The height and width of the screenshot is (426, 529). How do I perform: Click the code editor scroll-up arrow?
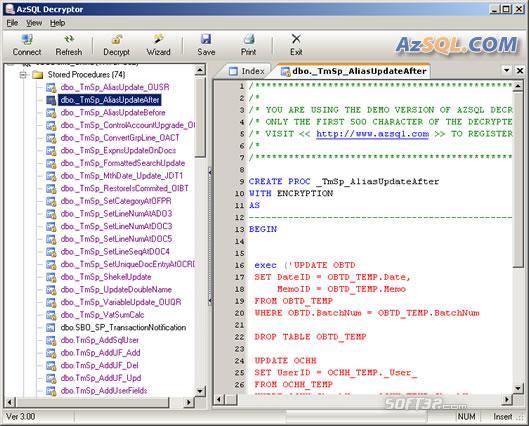point(518,86)
